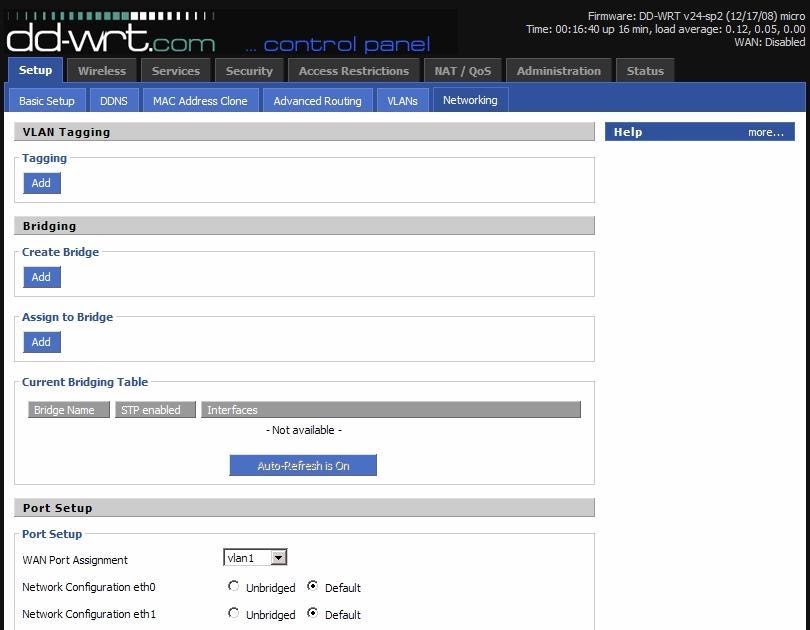Screen dimensions: 810x630
Task: Toggle the Auto-Refresh is On button
Action: coord(303,465)
